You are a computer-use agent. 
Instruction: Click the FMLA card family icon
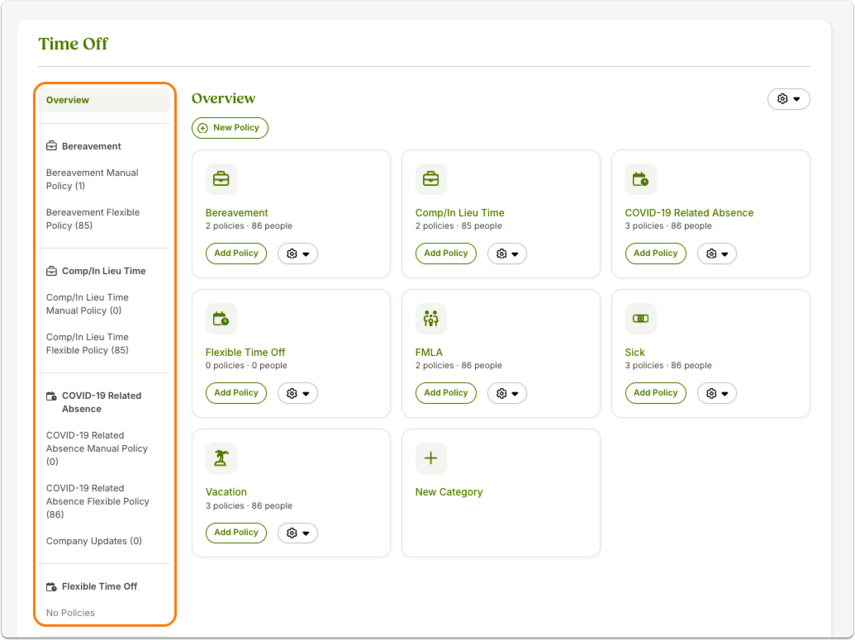coord(431,318)
